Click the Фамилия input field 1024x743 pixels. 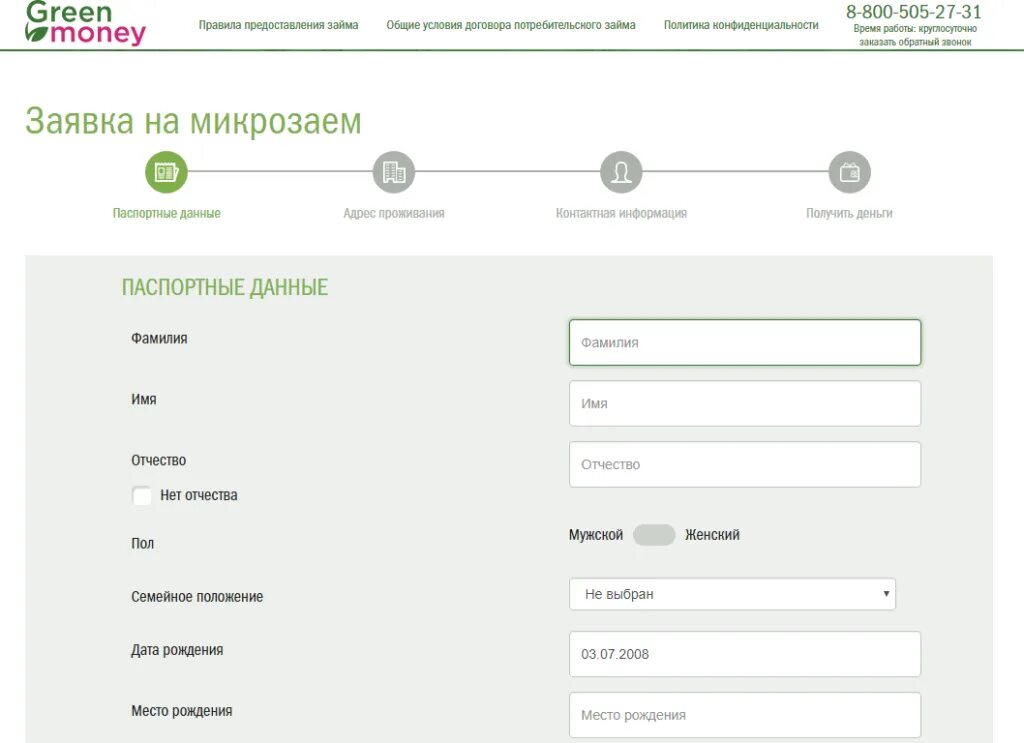[x=744, y=342]
